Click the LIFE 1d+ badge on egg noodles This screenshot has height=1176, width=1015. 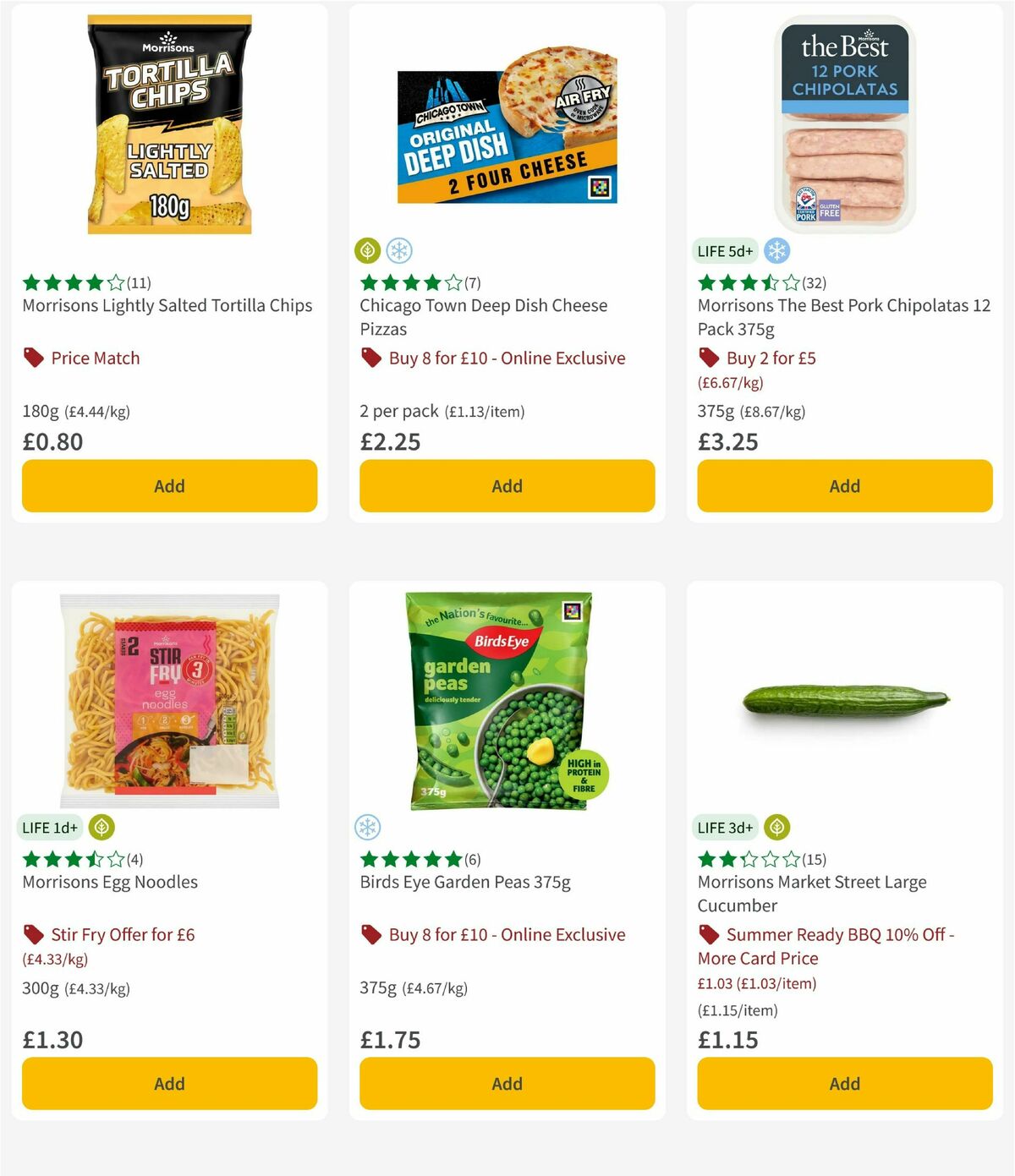click(x=50, y=828)
